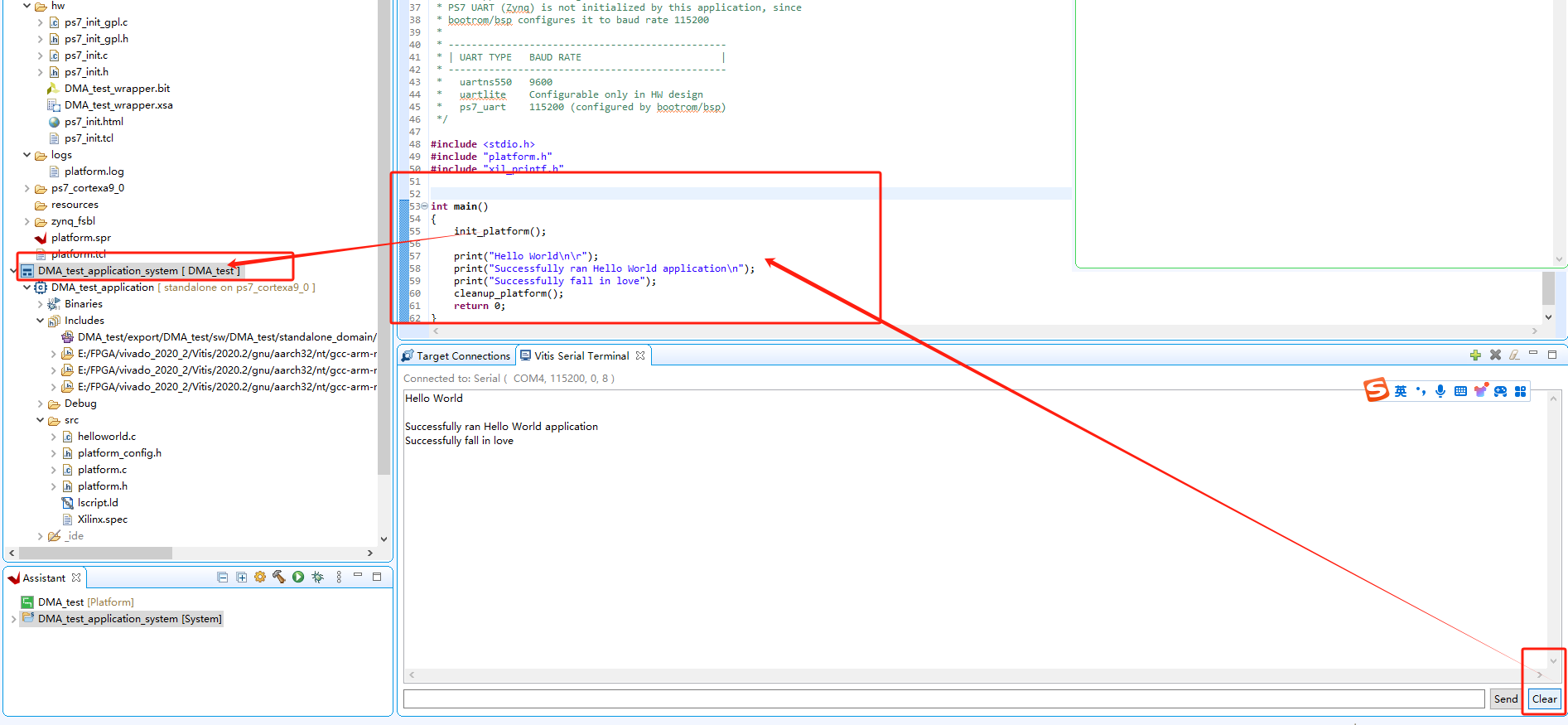This screenshot has height=725, width=1568.
Task: Collapse the src folder
Action: point(40,420)
